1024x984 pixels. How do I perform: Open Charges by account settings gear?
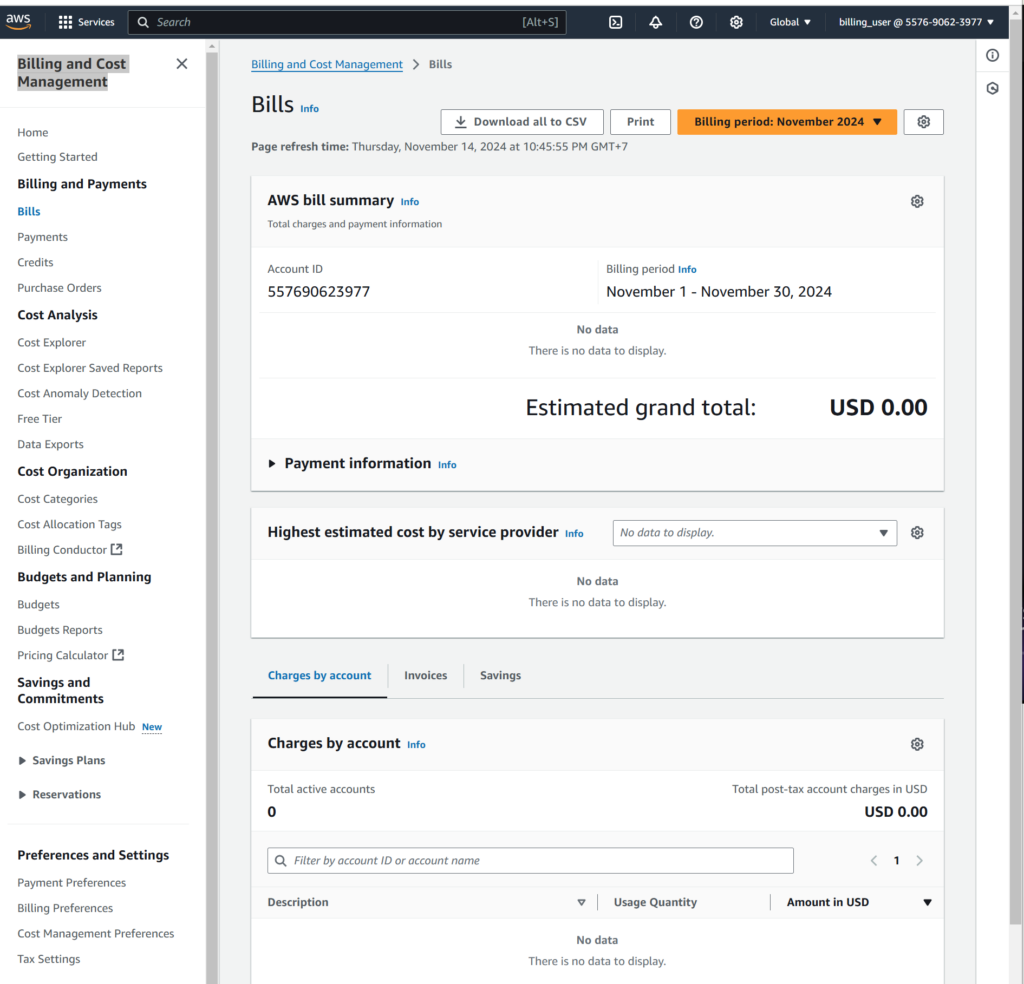tap(917, 745)
